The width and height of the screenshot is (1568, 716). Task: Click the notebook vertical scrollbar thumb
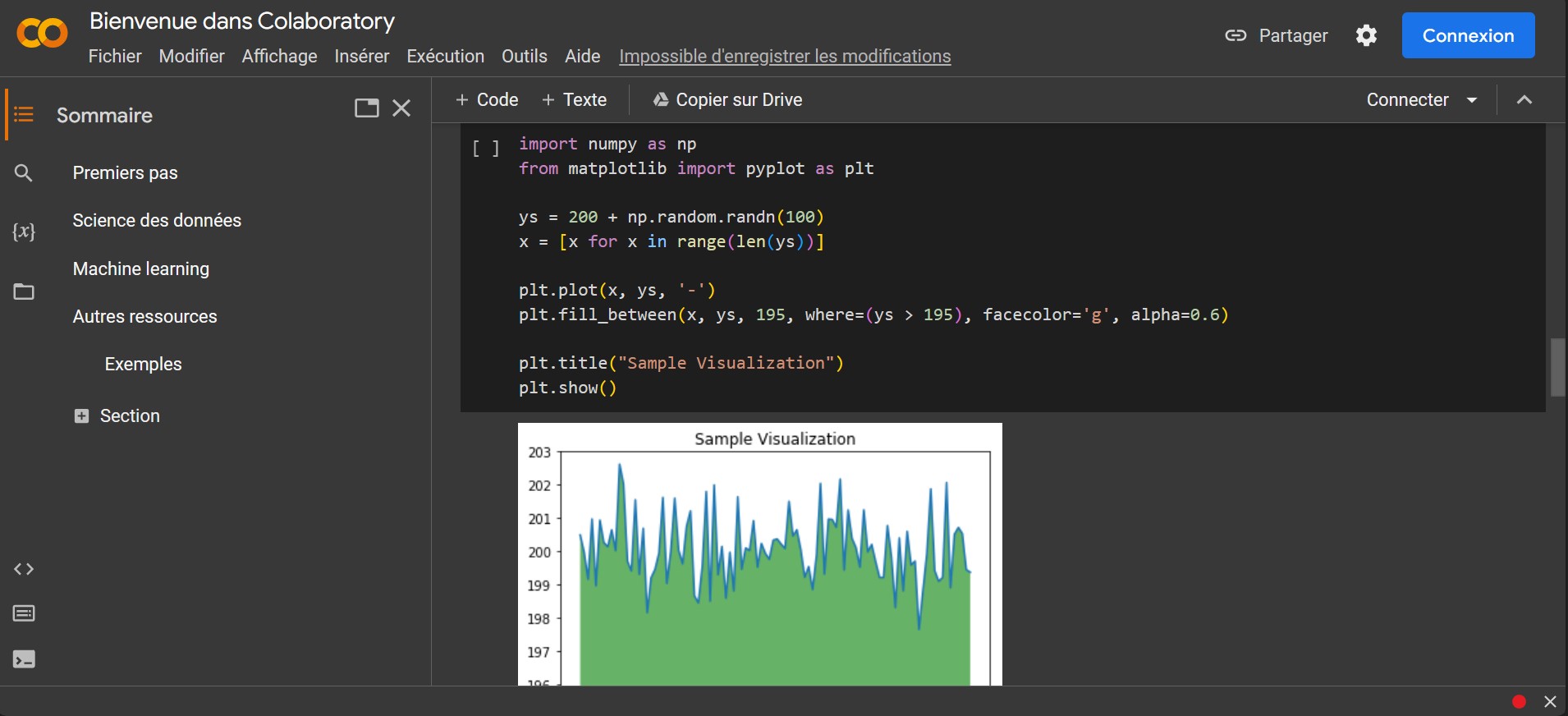(x=1557, y=367)
